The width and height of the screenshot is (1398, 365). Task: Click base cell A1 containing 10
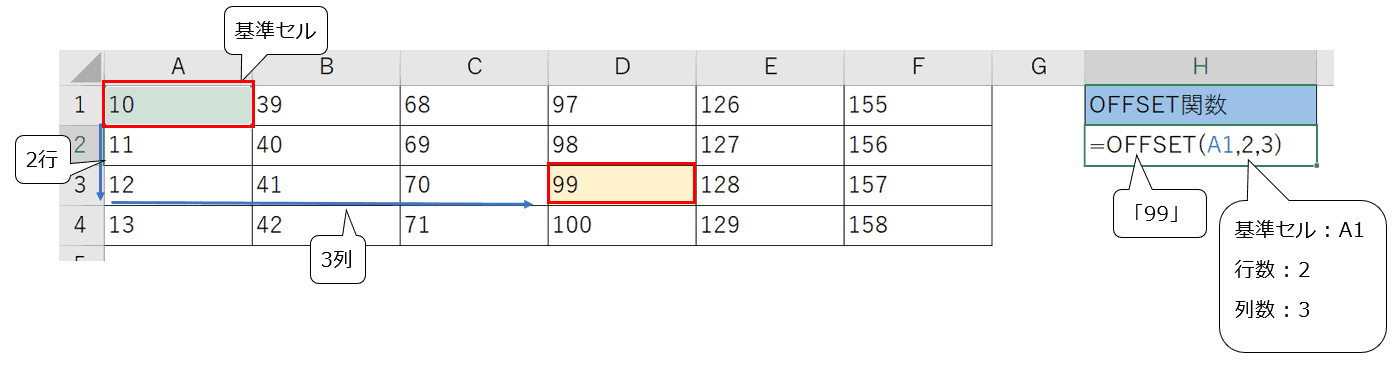pyautogui.click(x=178, y=105)
